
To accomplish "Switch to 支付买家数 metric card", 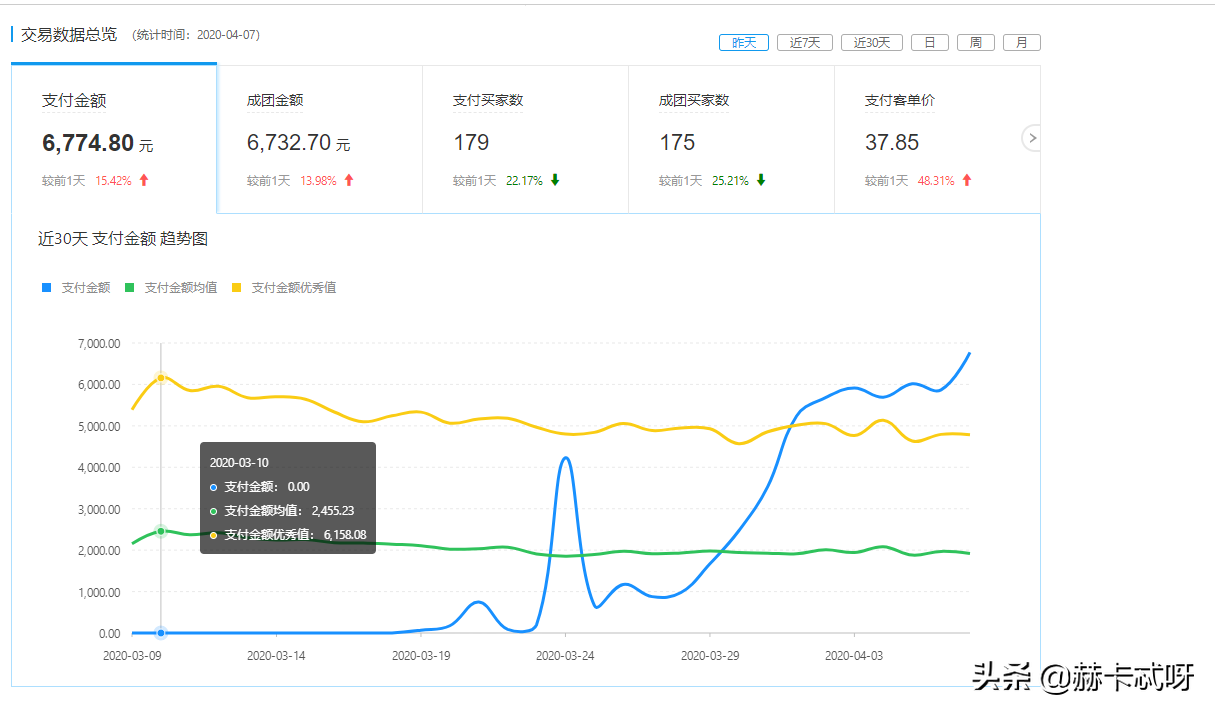I will tap(526, 139).
